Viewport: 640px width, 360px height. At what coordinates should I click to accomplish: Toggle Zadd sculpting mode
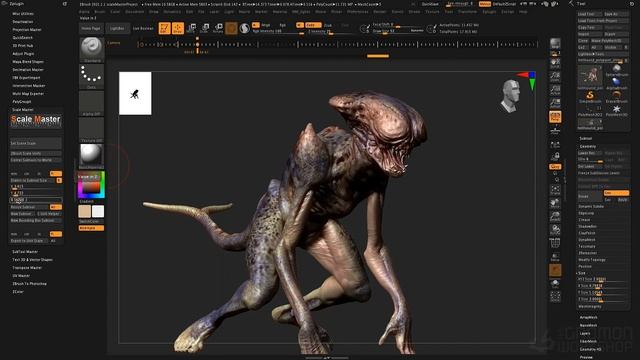[313, 25]
